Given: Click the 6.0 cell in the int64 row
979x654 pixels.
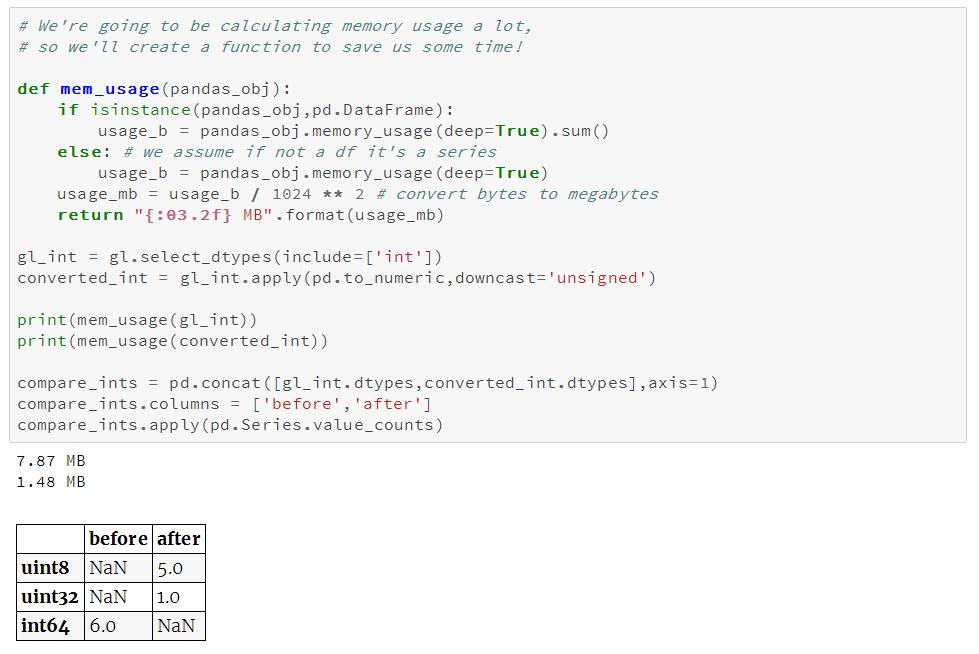Looking at the screenshot, I should pyautogui.click(x=104, y=626).
